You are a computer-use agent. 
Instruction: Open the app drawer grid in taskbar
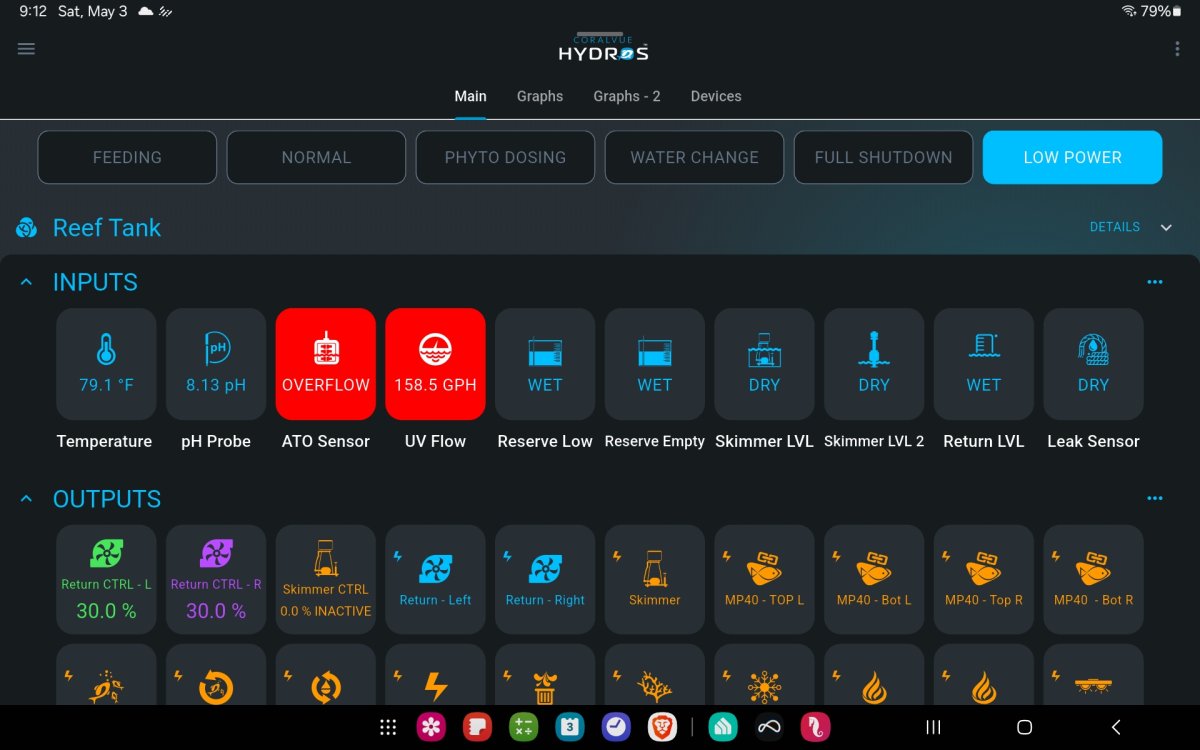click(x=389, y=728)
